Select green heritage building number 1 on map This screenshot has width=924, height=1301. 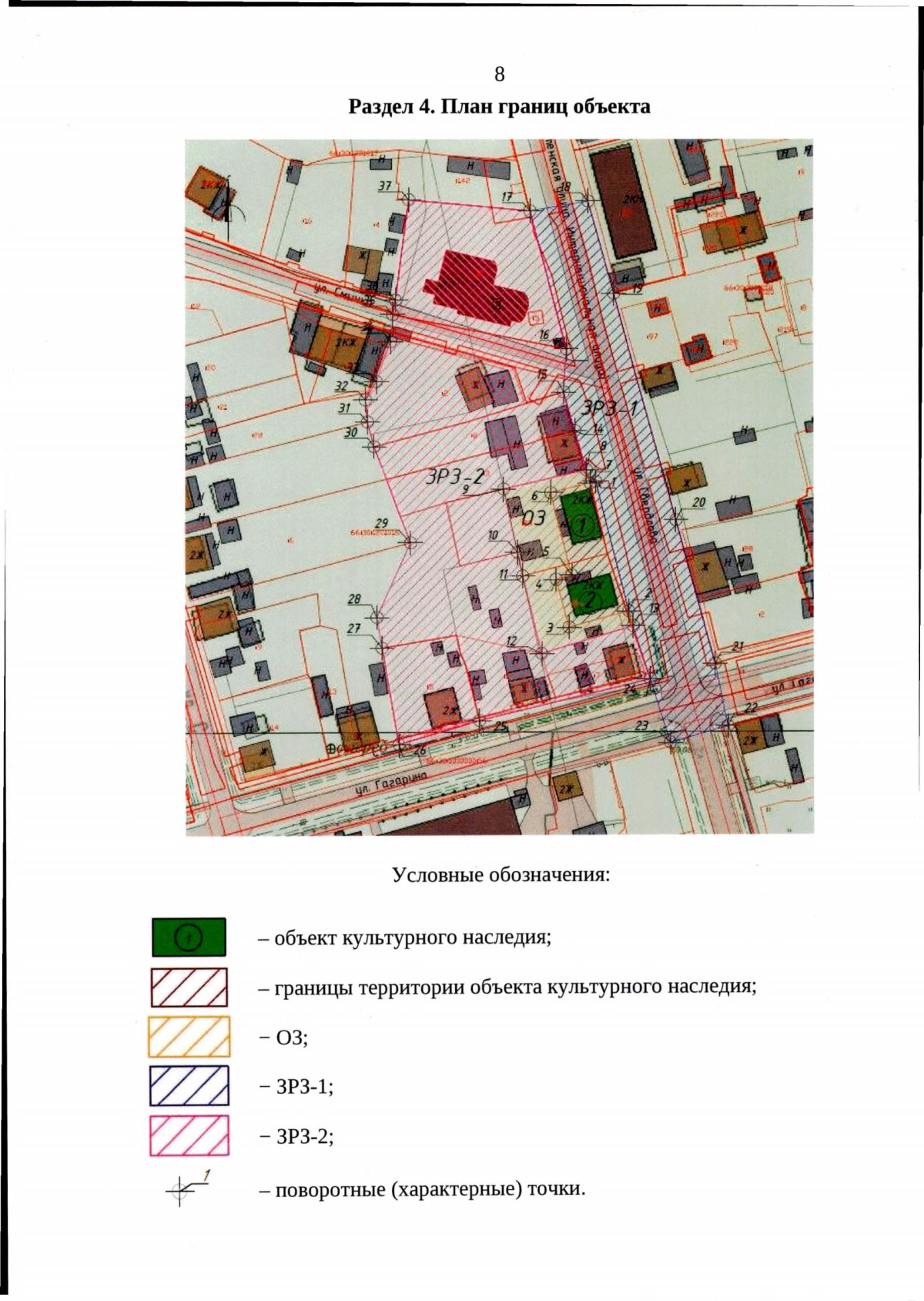(x=581, y=518)
